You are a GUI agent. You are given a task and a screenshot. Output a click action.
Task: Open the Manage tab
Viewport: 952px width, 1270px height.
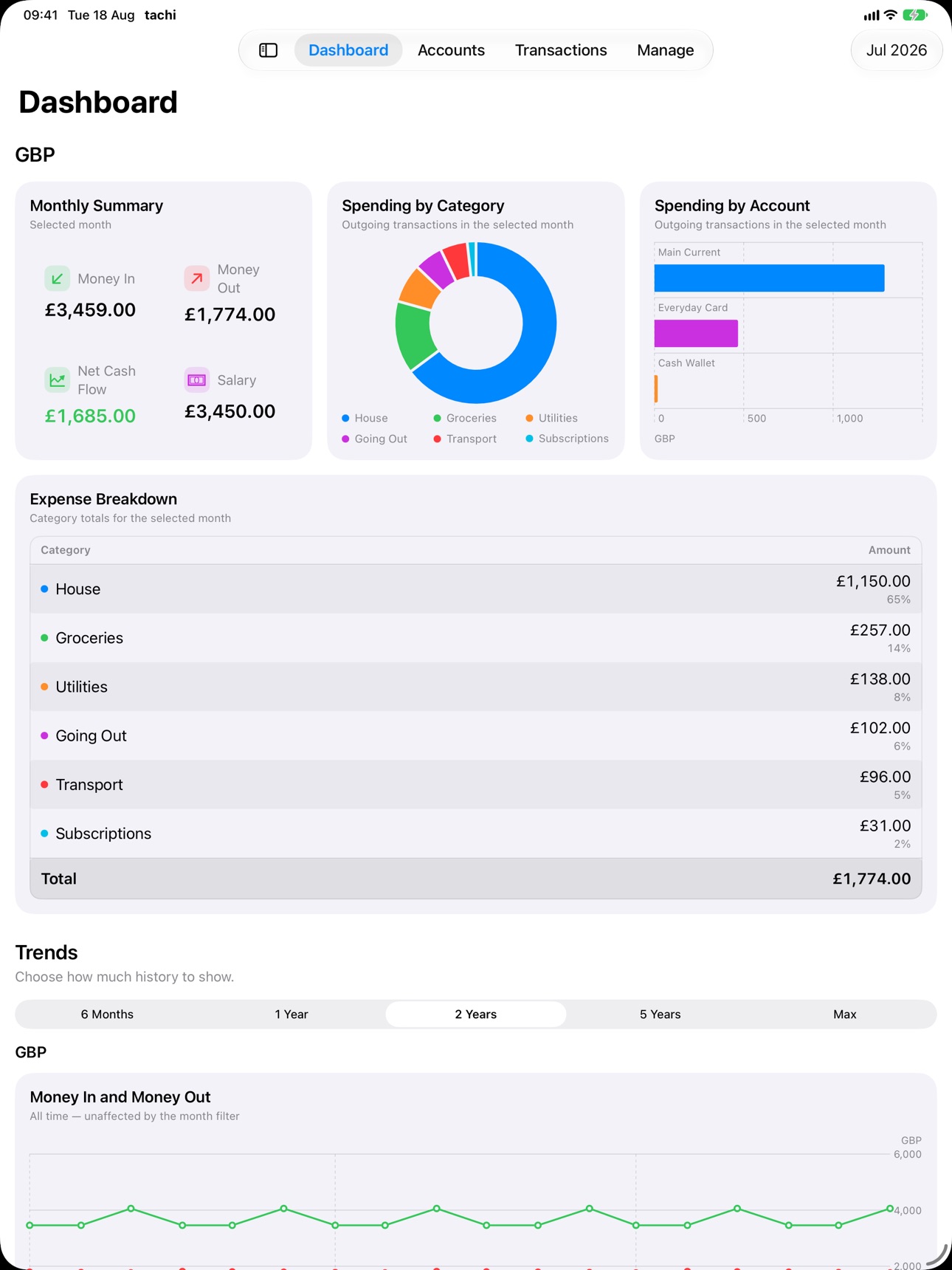point(665,50)
